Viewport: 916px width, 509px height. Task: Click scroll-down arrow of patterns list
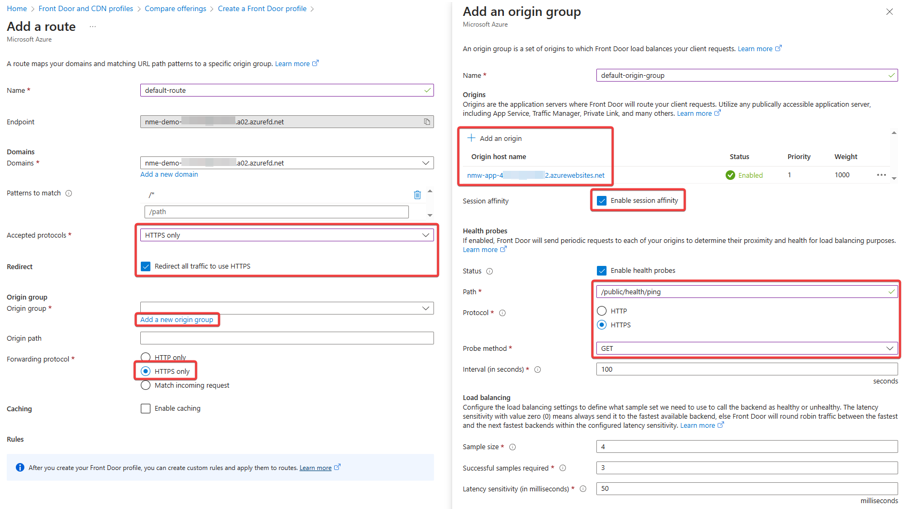[x=430, y=215]
